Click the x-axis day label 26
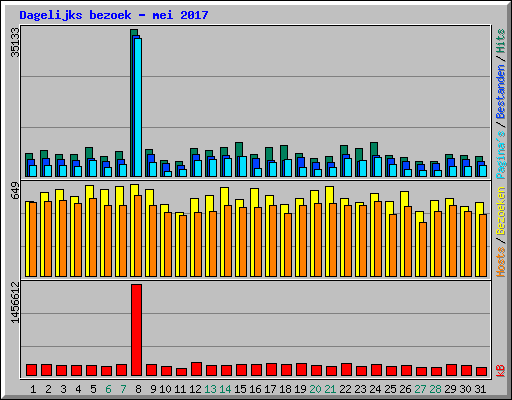512x400 pixels. 405,389
